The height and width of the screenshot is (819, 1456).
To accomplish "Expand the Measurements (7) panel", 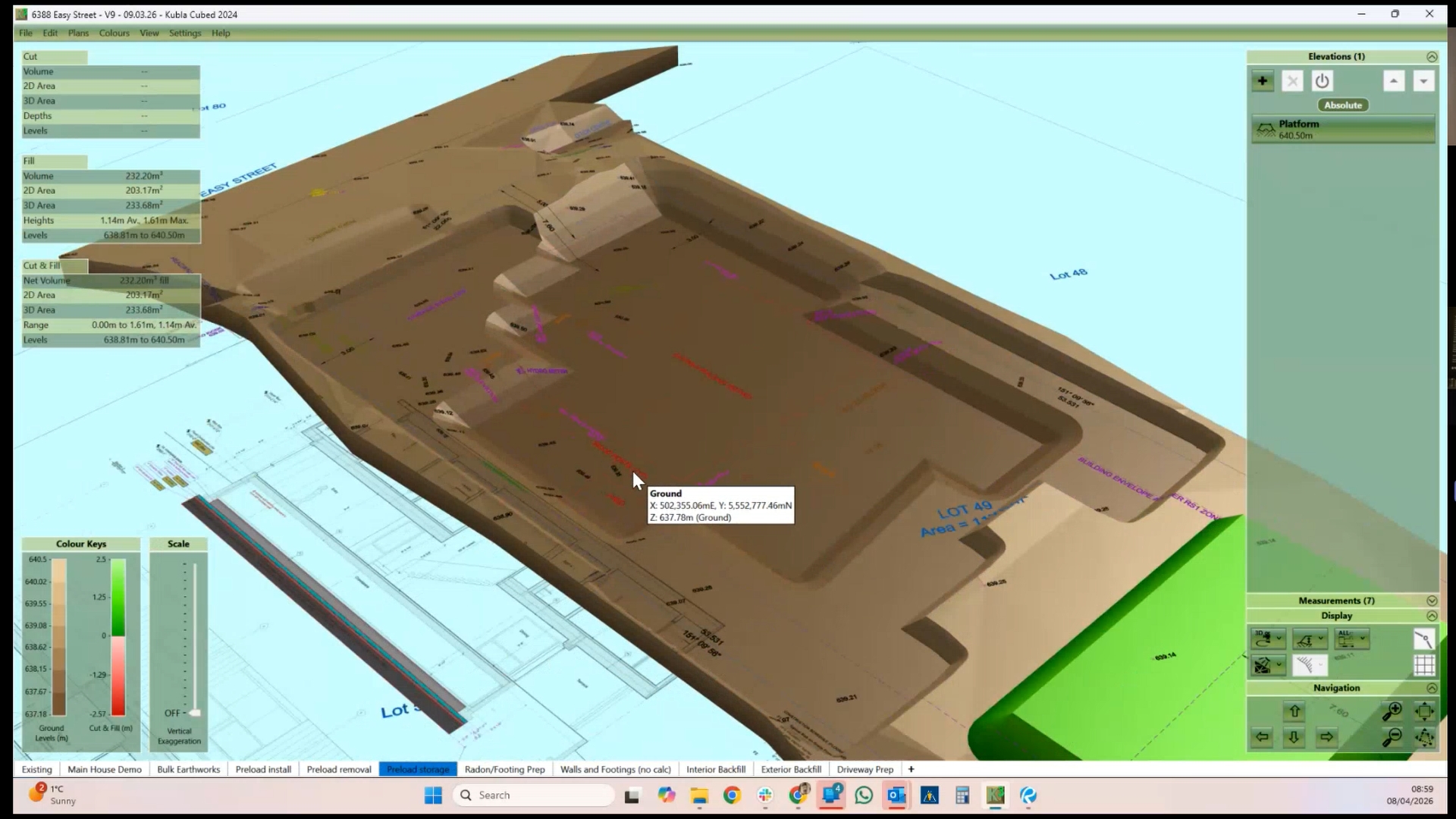I will point(1431,601).
